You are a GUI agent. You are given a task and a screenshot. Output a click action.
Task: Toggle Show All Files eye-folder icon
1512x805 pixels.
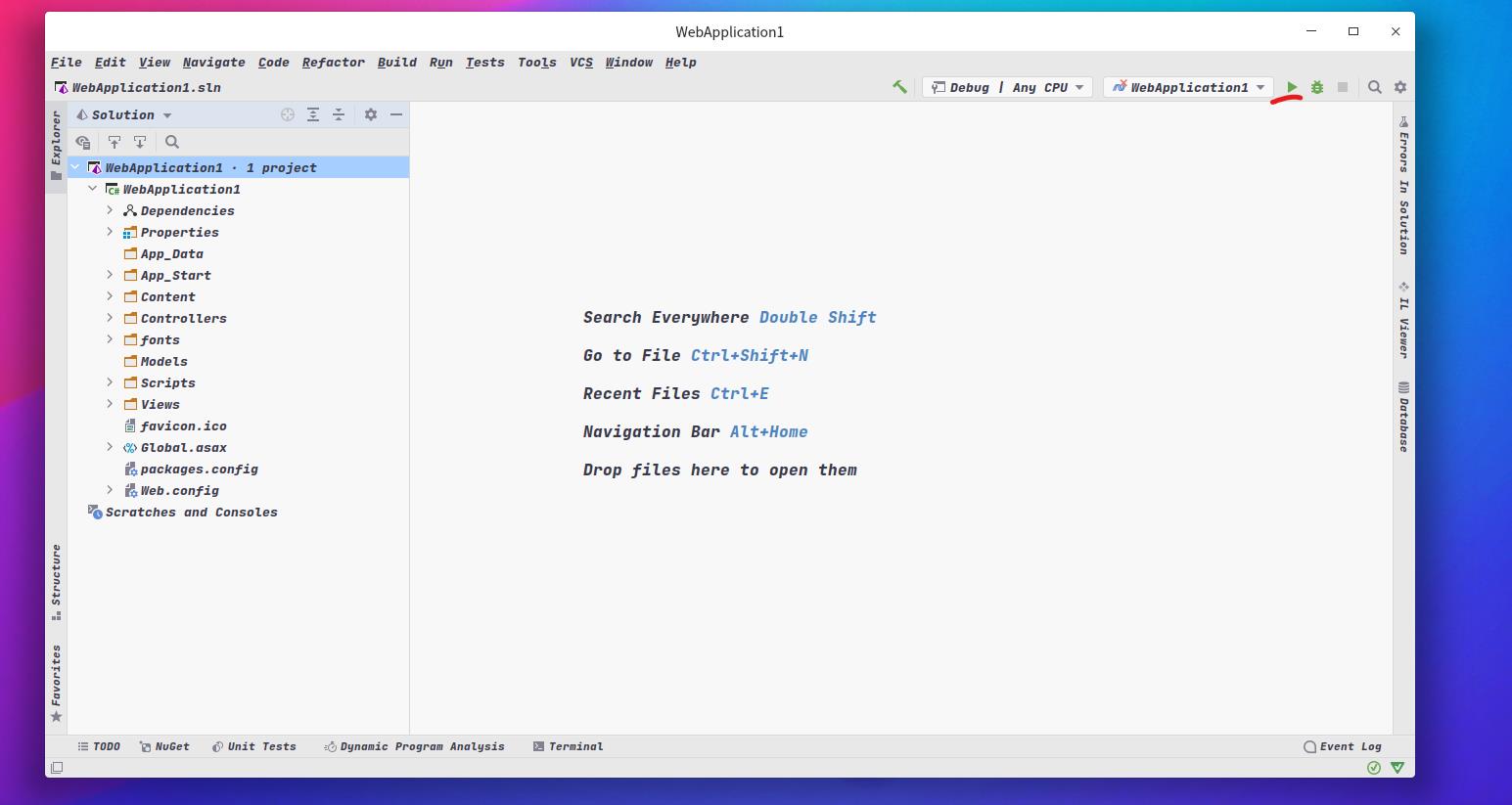coord(83,142)
